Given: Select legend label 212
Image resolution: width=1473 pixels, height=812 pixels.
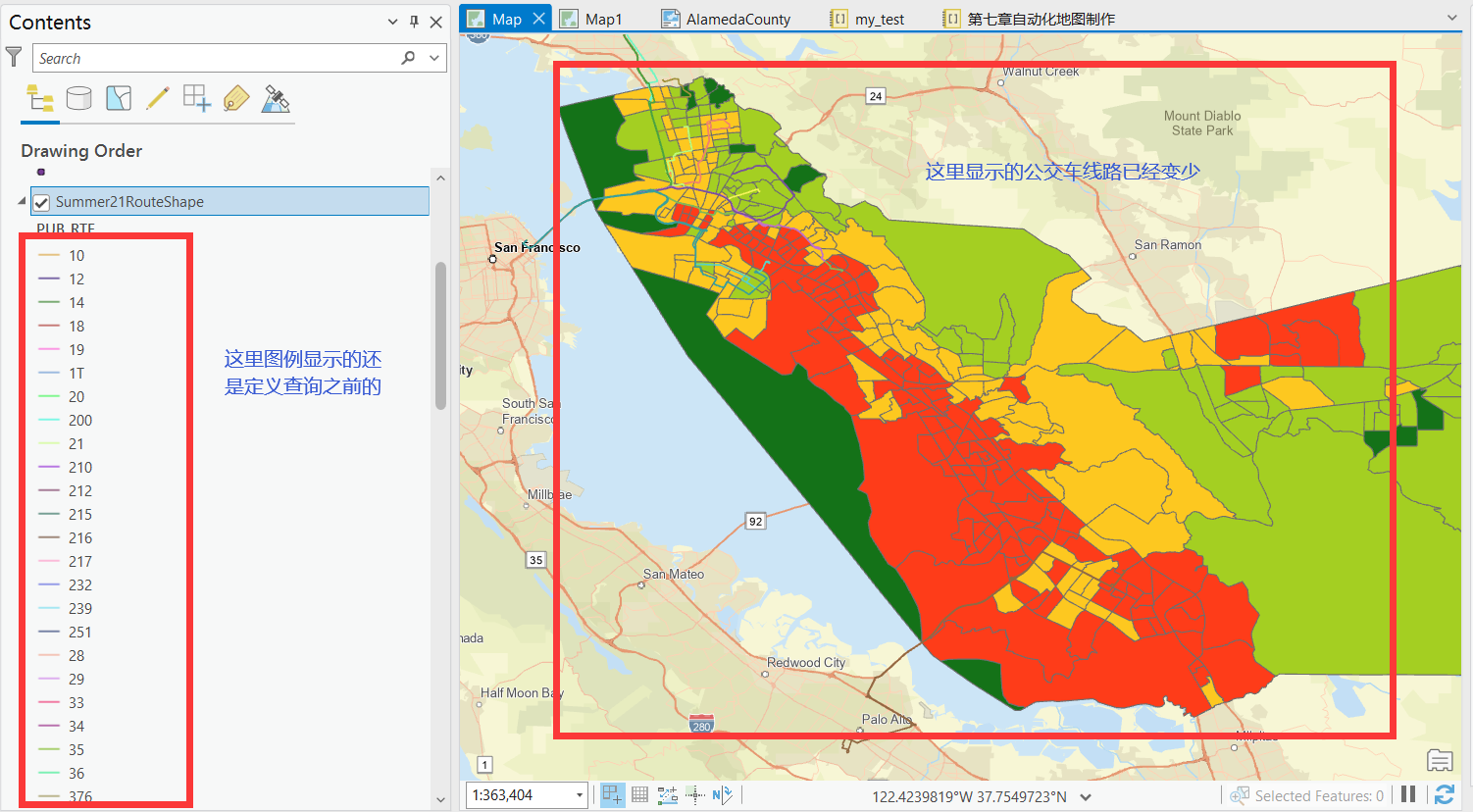Looking at the screenshot, I should pyautogui.click(x=80, y=490).
